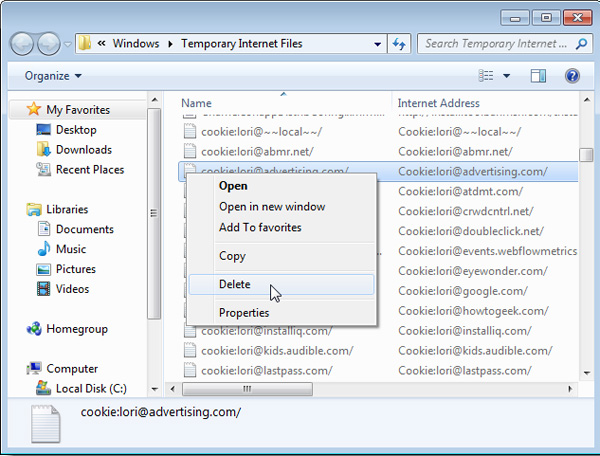Click the refresh button beside address bar
Screen dimensions: 600x456
[x=401, y=44]
